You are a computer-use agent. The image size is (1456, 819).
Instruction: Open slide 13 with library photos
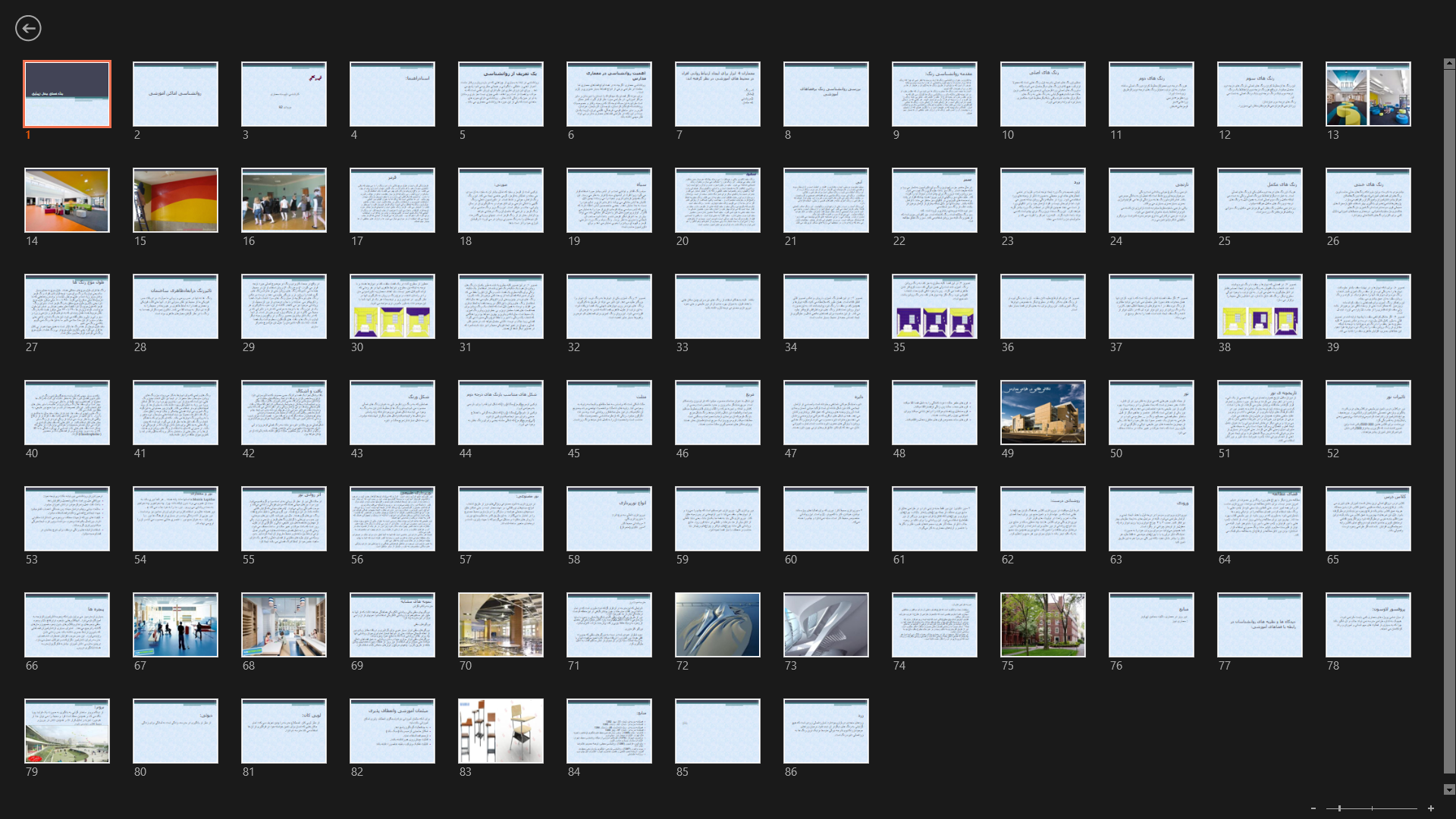(x=1367, y=94)
